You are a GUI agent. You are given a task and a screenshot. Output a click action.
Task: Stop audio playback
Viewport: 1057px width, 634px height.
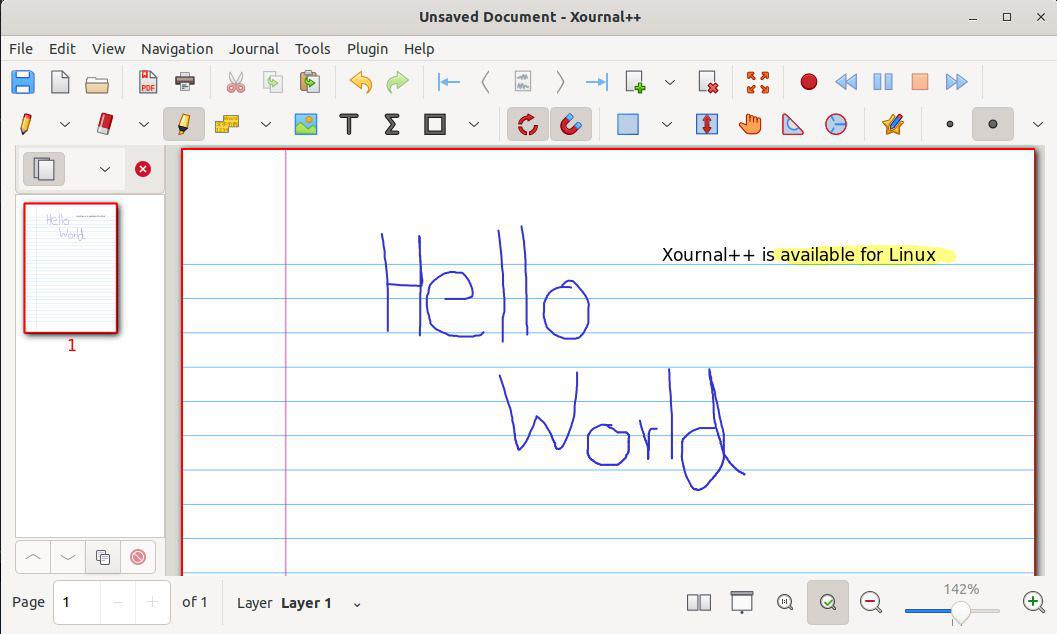tap(920, 82)
